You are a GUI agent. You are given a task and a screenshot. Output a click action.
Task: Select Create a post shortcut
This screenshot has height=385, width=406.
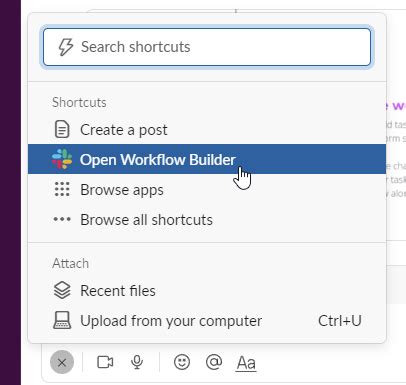207,130
